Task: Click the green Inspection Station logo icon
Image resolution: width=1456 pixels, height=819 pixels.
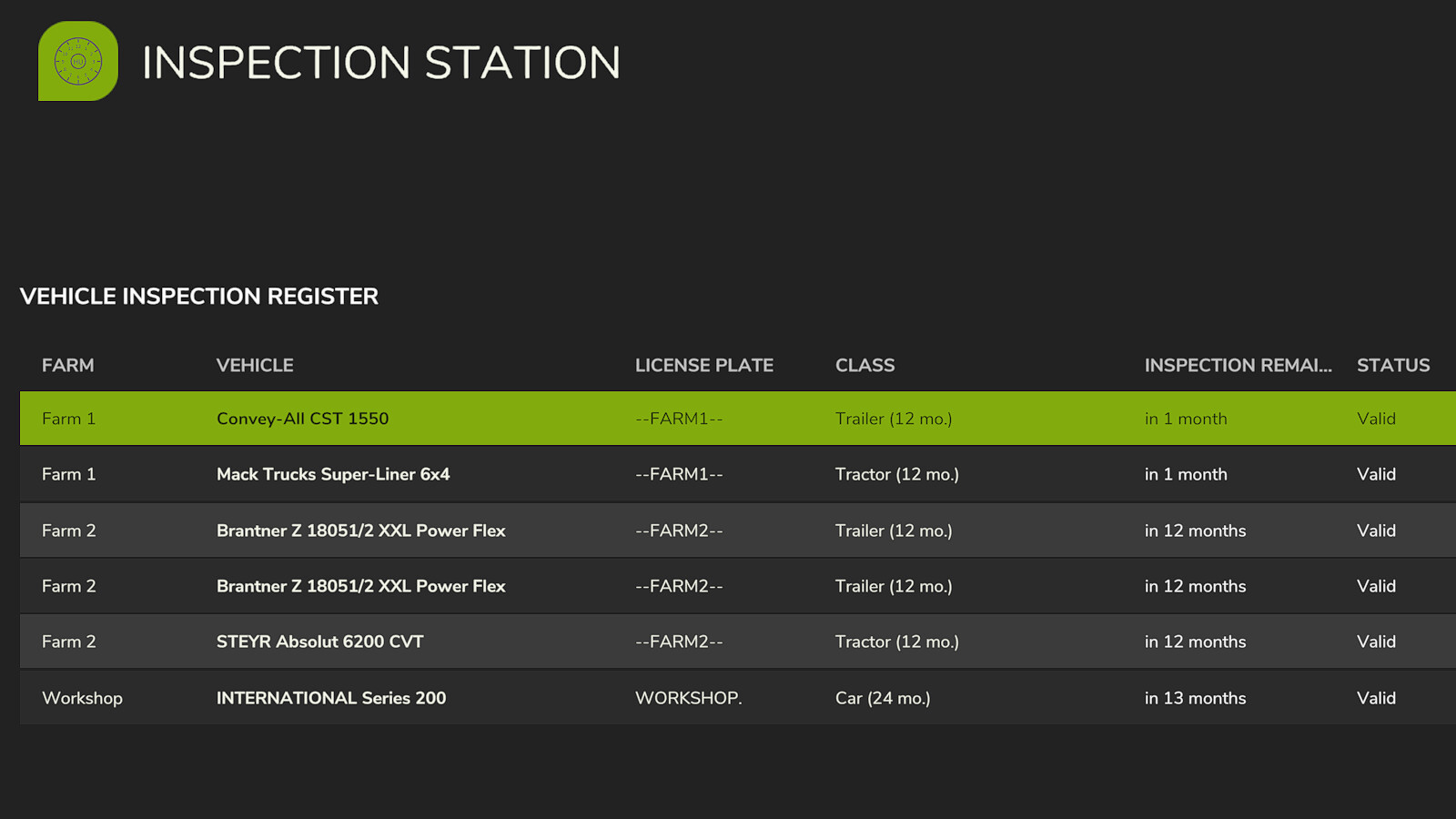Action: click(x=78, y=61)
